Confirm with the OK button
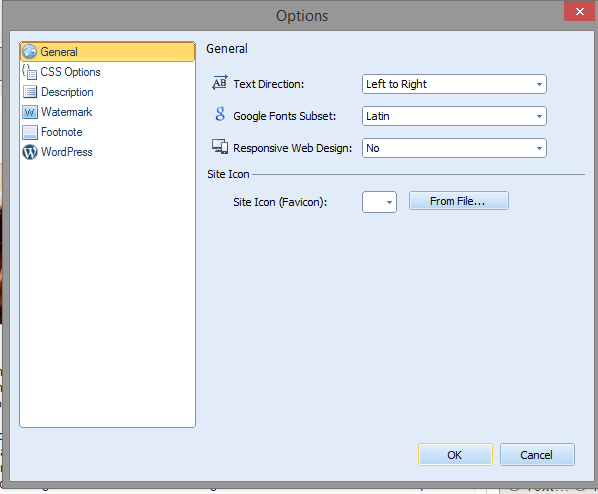This screenshot has width=598, height=494. 455,455
